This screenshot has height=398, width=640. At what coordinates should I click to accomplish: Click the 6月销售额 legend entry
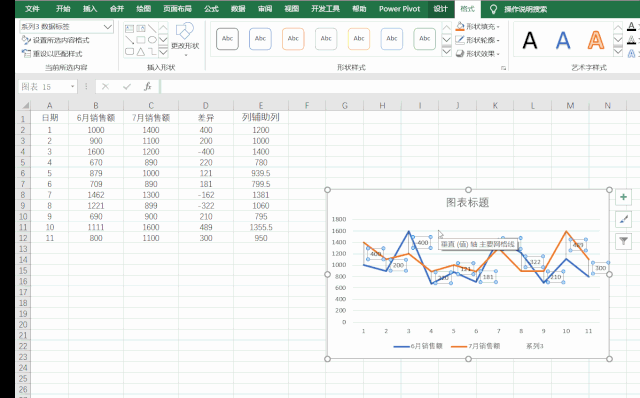[x=418, y=346]
